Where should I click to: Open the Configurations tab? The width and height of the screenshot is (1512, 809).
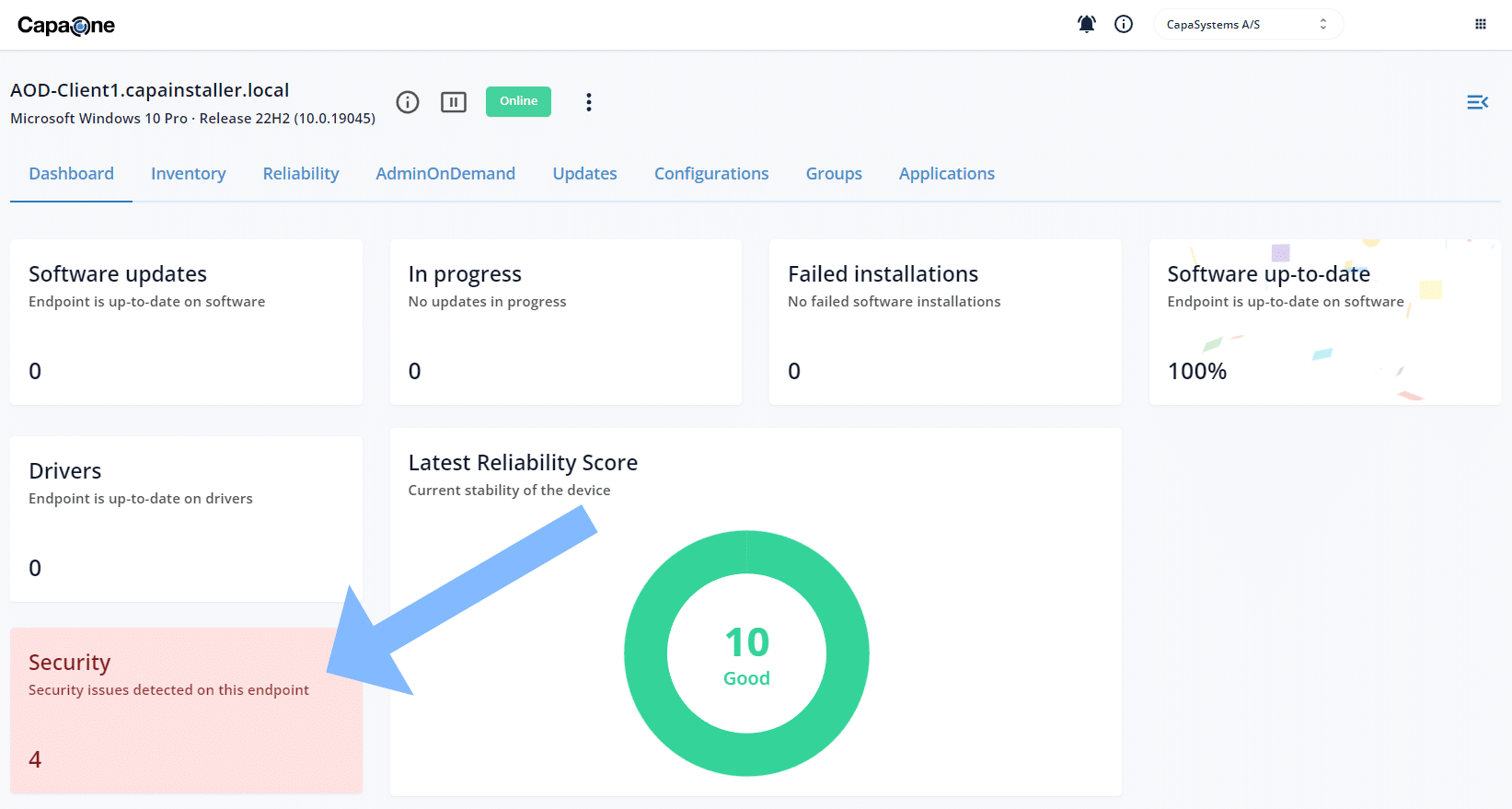point(711,174)
